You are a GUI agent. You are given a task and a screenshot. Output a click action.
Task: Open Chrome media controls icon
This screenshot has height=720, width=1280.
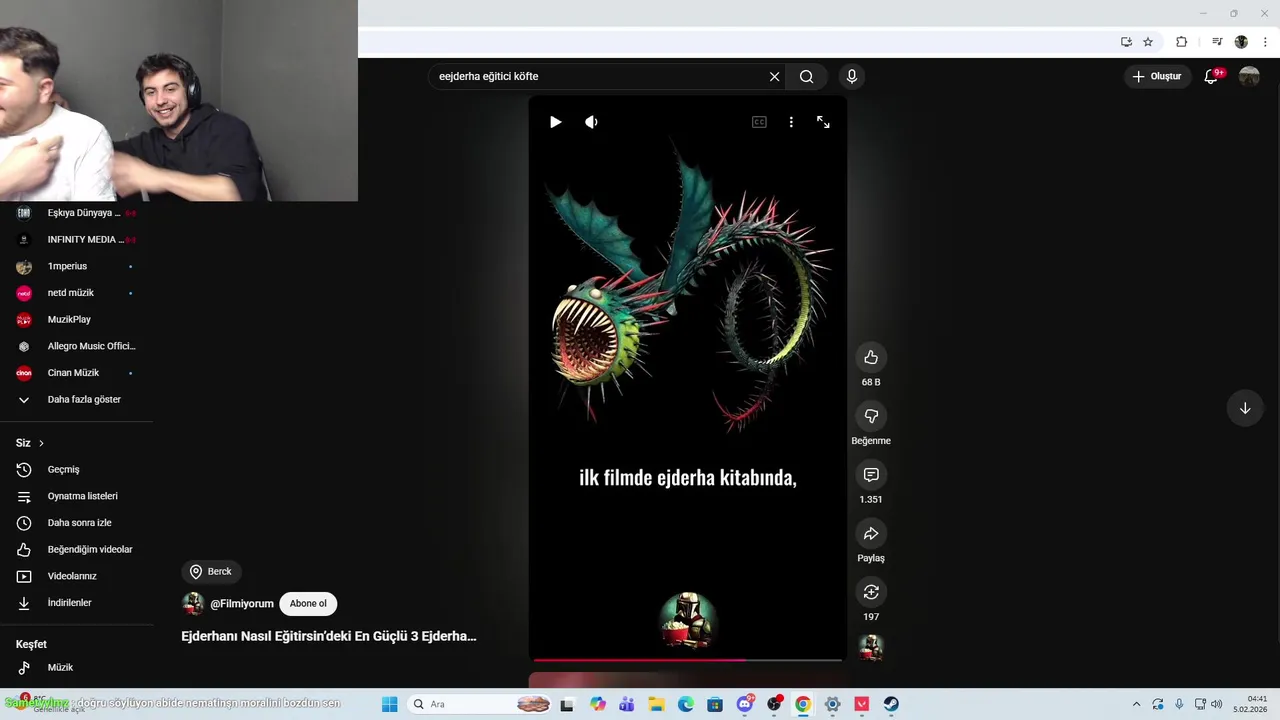(x=1217, y=42)
